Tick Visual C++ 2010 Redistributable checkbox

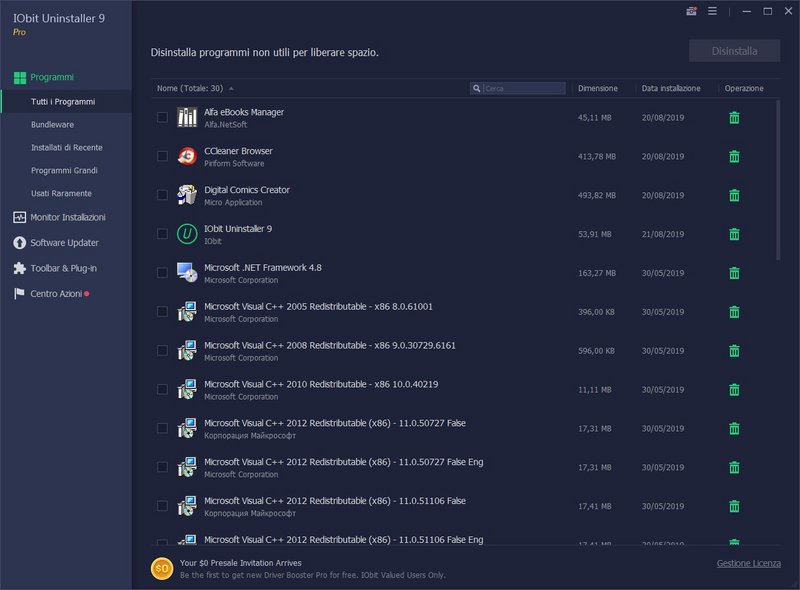click(162, 389)
